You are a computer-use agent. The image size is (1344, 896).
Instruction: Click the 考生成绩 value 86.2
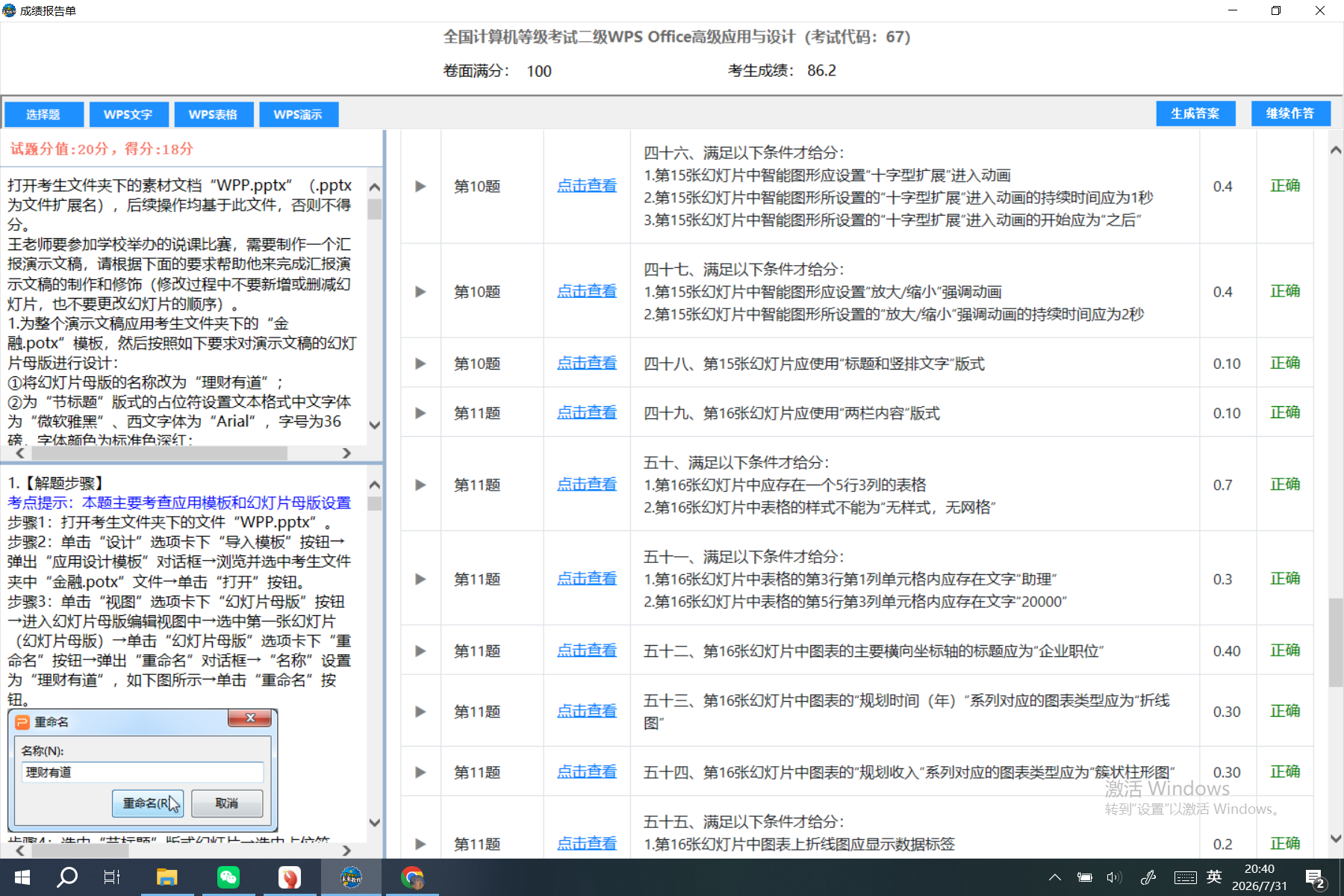tap(821, 70)
